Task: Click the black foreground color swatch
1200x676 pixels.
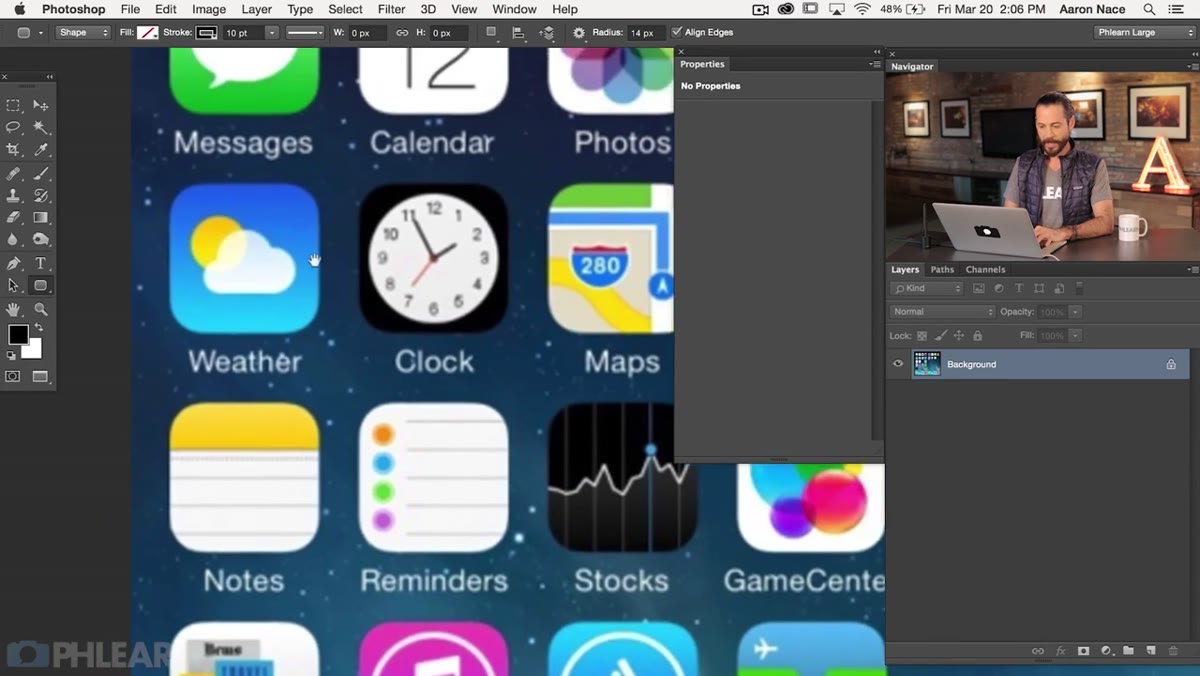Action: [17, 335]
